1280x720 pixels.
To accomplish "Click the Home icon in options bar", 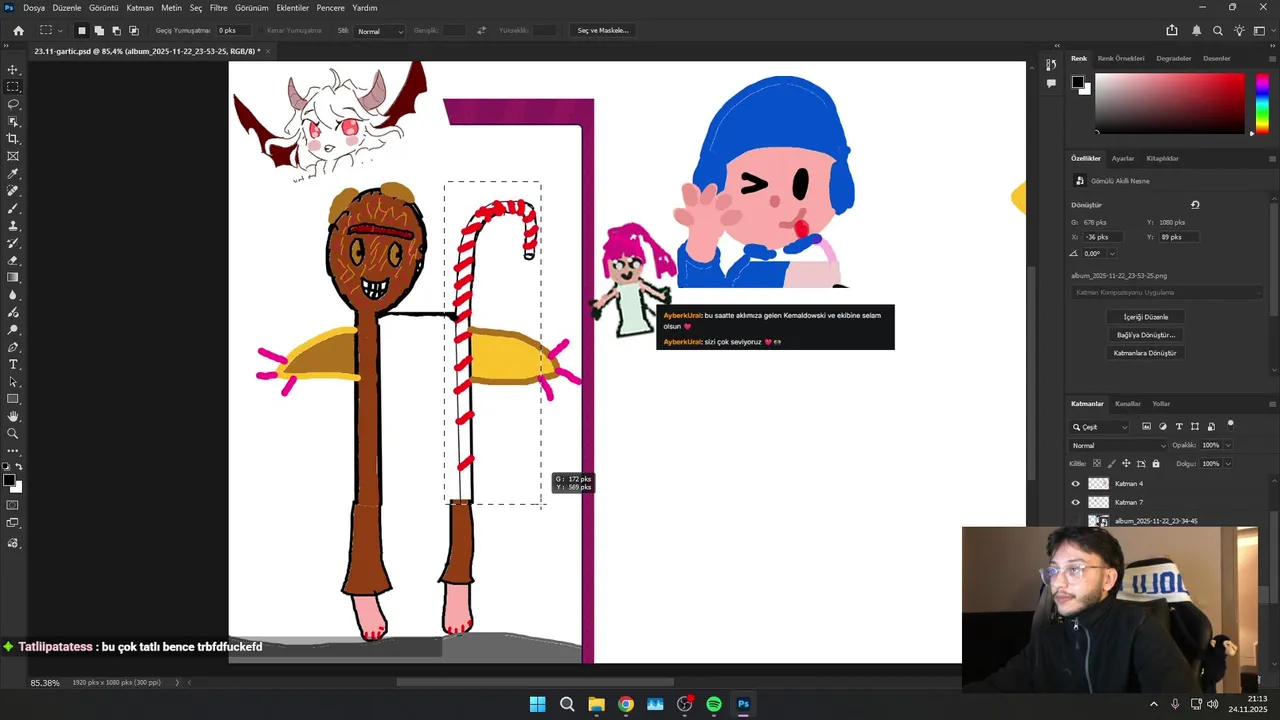I will click(18, 31).
